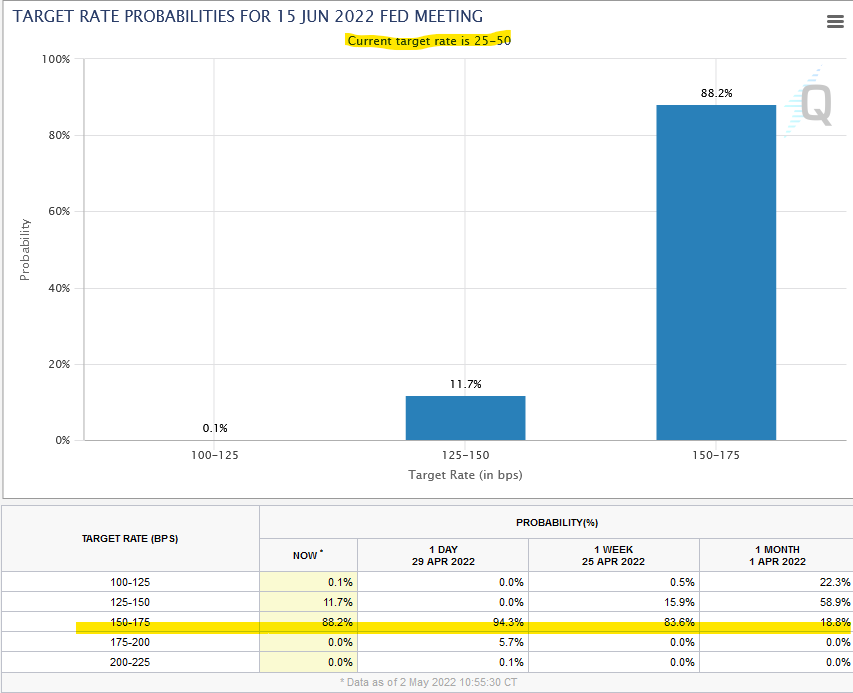Select the highlighted 'Current target rate is 25-50' text

click(x=429, y=41)
